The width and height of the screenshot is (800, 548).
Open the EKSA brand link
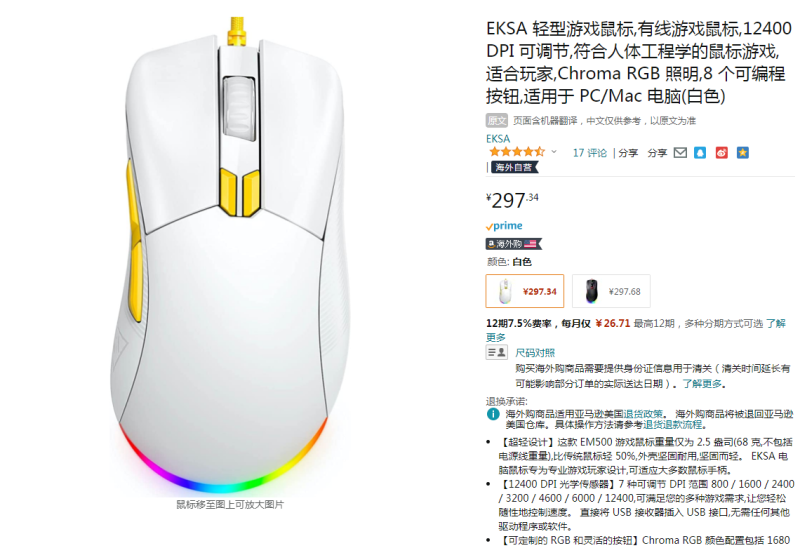point(498,138)
